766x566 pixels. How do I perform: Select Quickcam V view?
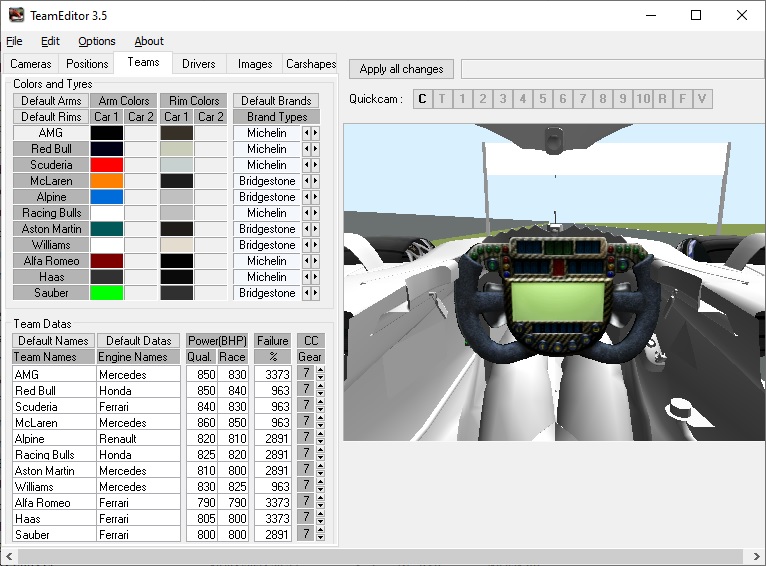point(702,99)
